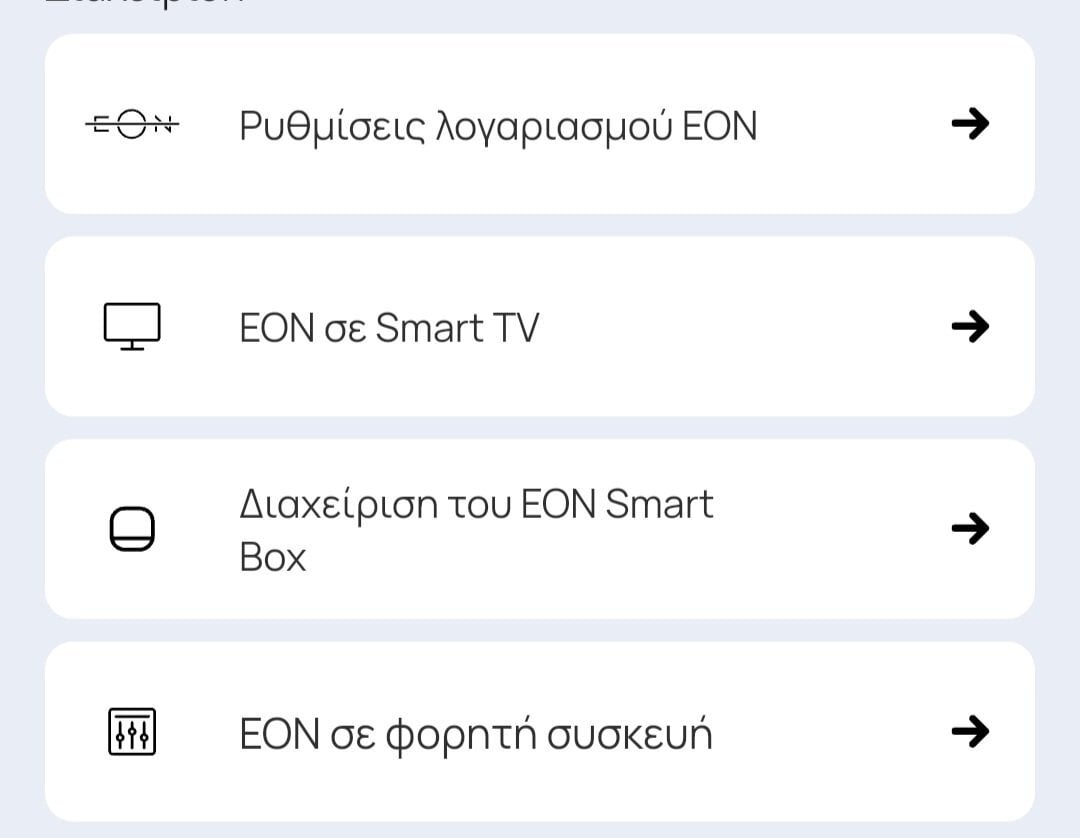Click the word "Box" on second line
The image size is (1080, 838).
point(273,557)
